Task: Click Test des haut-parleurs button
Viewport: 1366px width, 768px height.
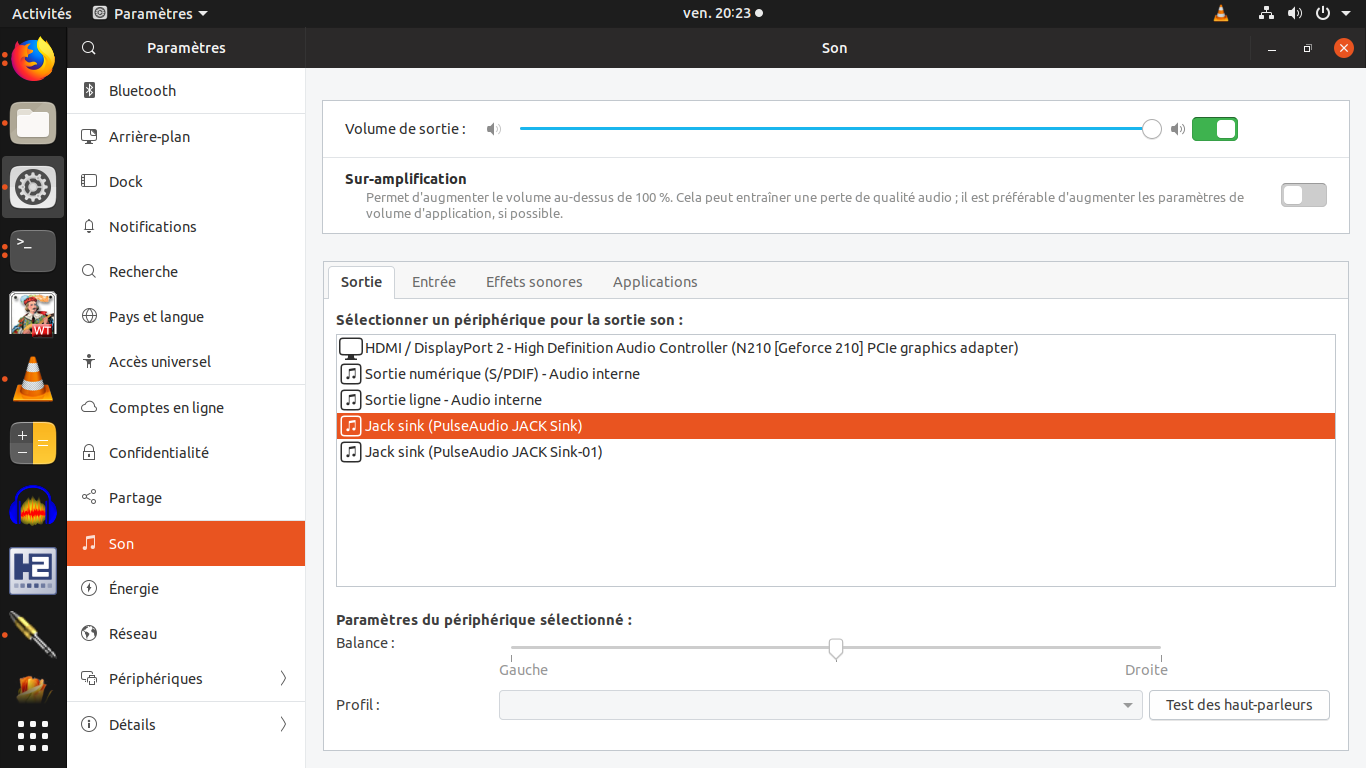Action: pyautogui.click(x=1238, y=705)
